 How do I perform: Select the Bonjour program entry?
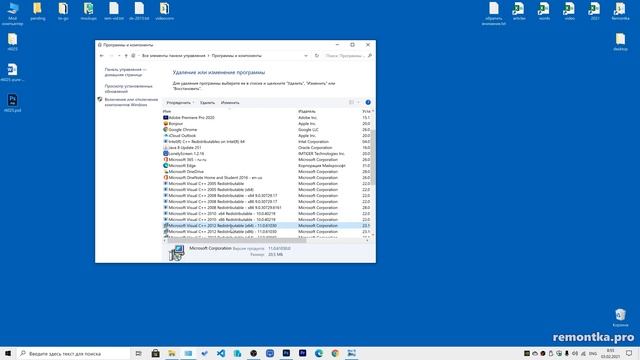267,123
